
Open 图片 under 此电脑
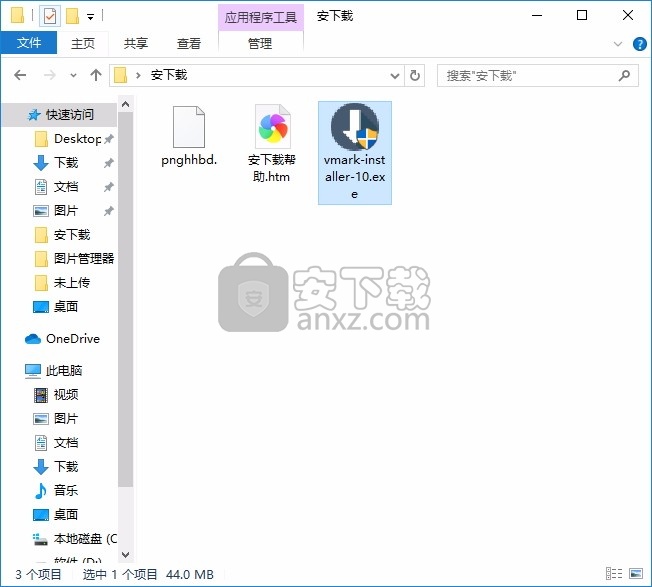[x=56, y=419]
